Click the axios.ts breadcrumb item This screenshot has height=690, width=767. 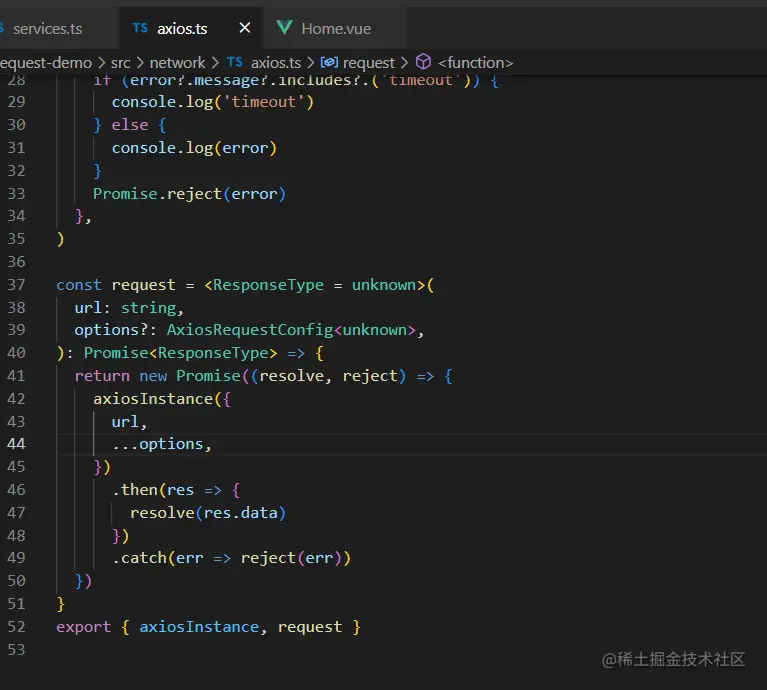(x=276, y=63)
